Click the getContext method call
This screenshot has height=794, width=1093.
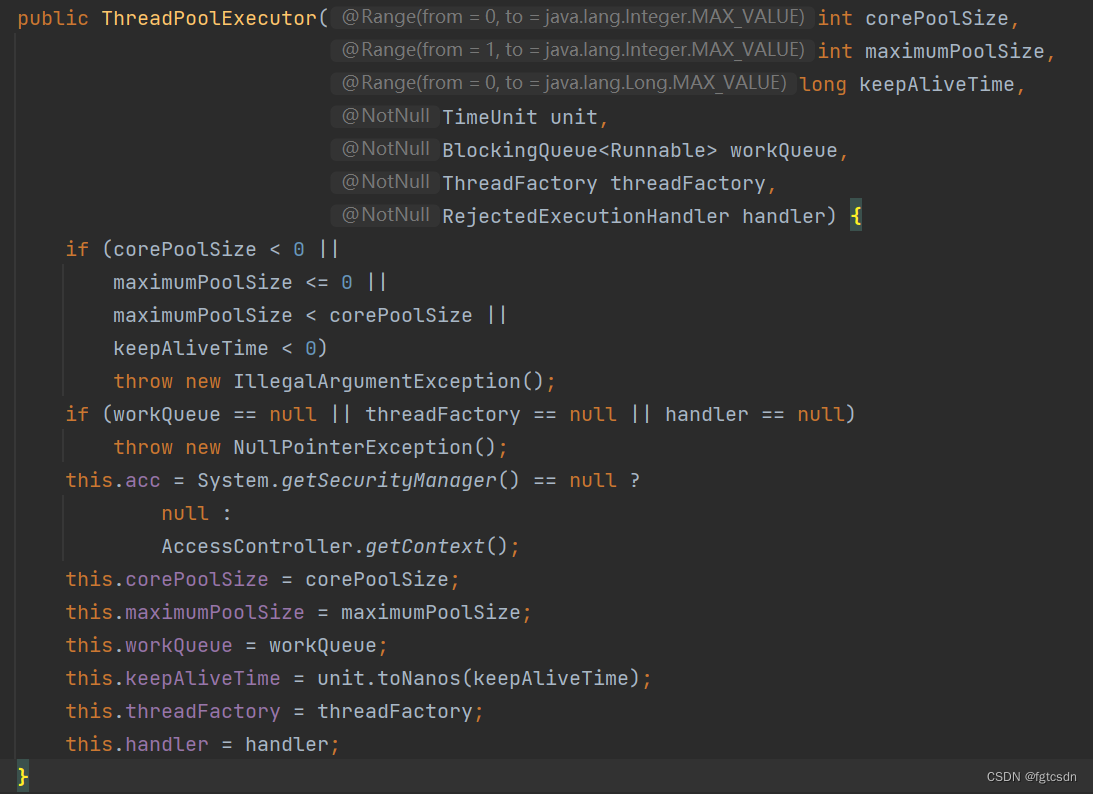pyautogui.click(x=425, y=547)
